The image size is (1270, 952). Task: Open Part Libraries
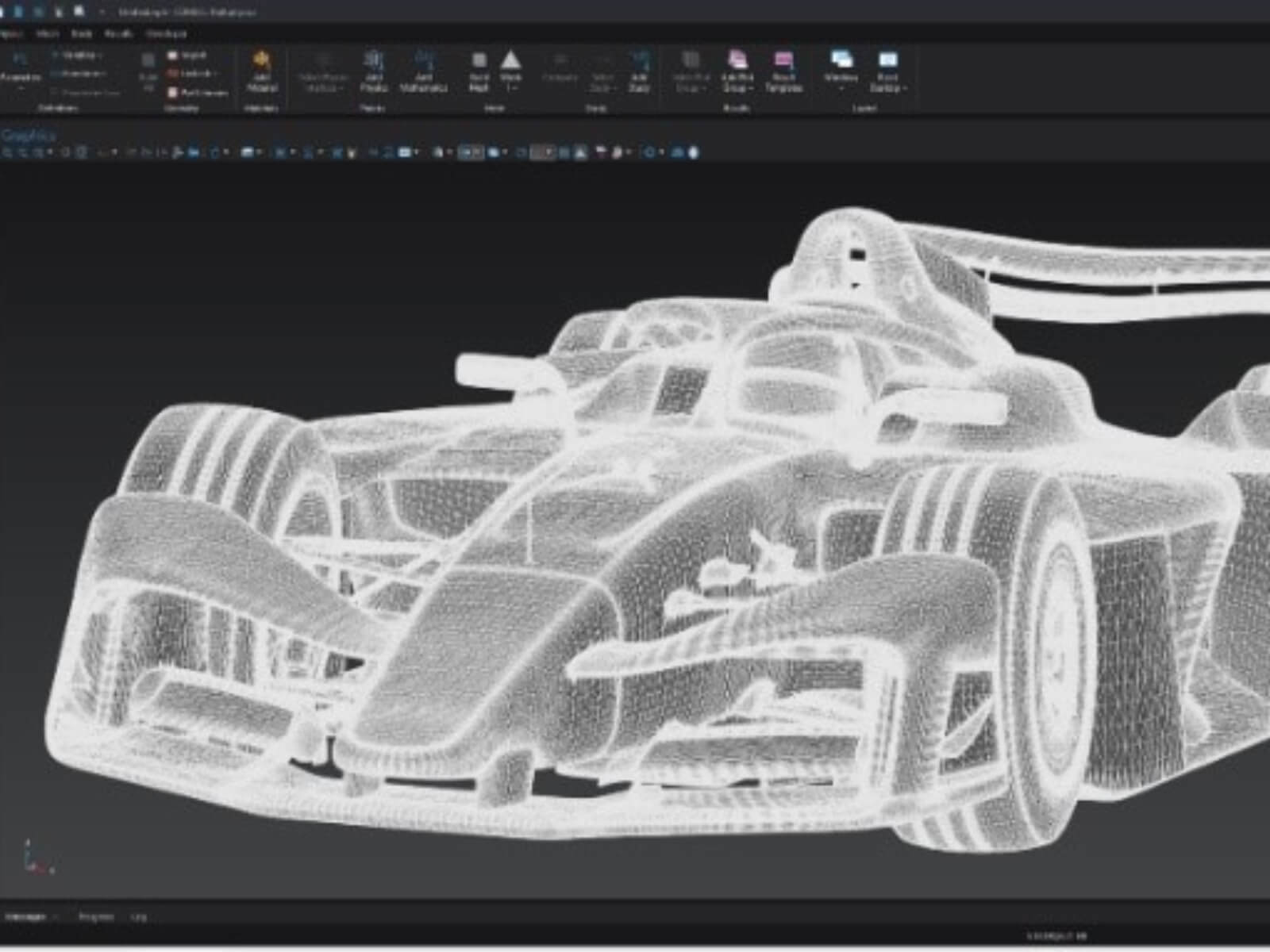point(198,93)
